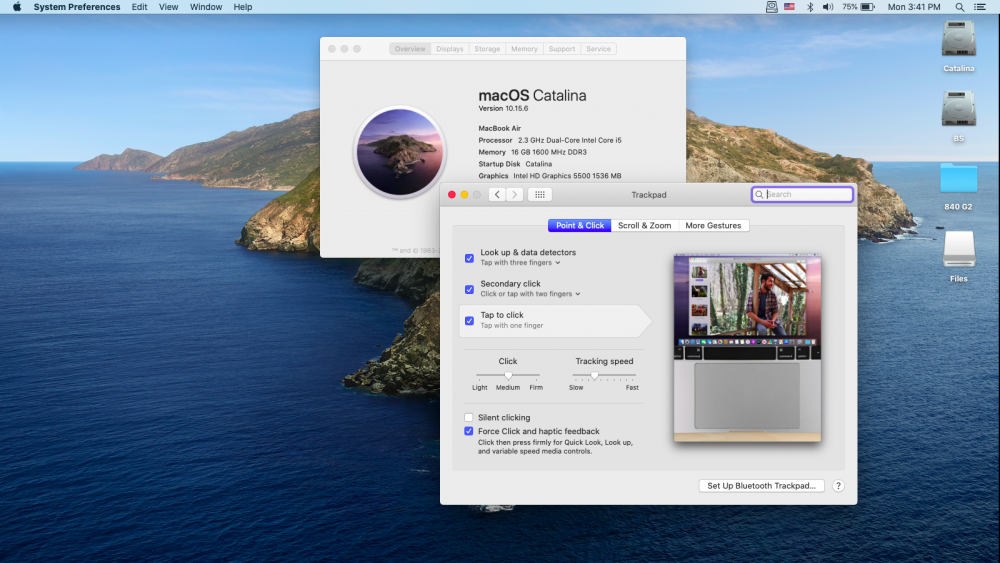Image resolution: width=1000 pixels, height=563 pixels.
Task: Click the 75% battery percentage text
Action: point(849,7)
